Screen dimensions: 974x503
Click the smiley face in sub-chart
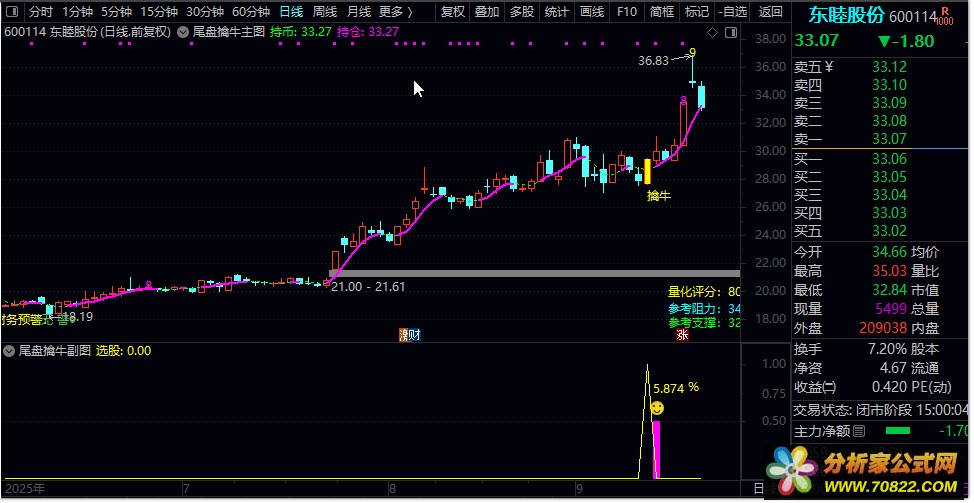pos(657,408)
